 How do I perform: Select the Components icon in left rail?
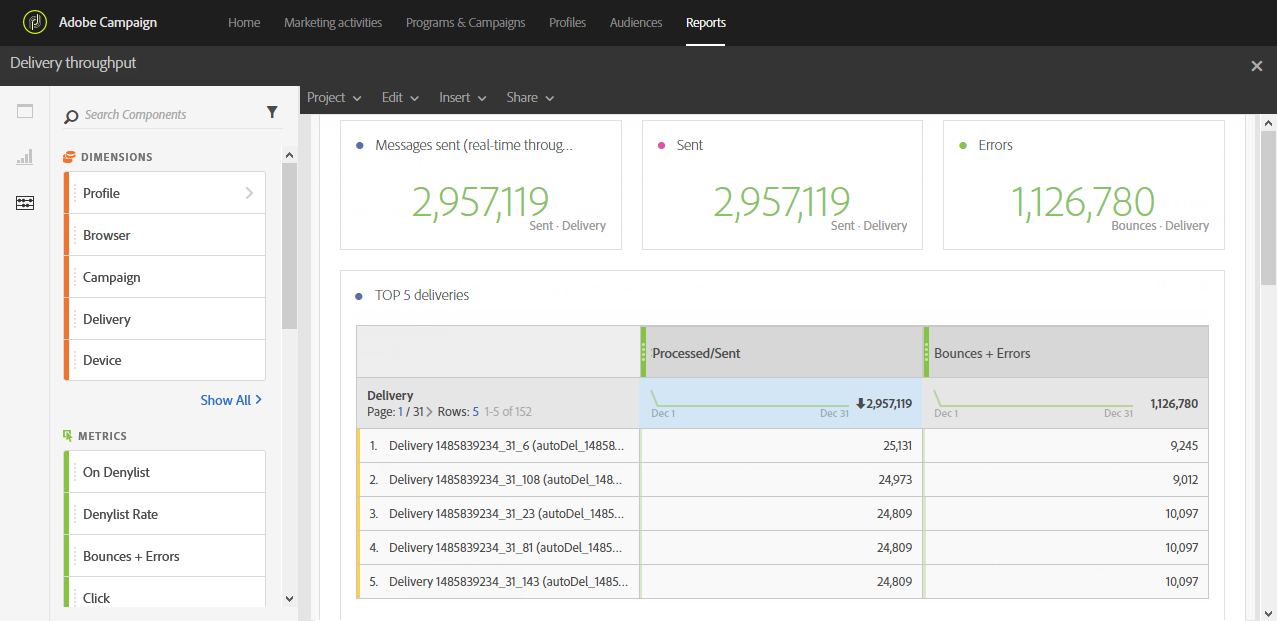coord(25,203)
